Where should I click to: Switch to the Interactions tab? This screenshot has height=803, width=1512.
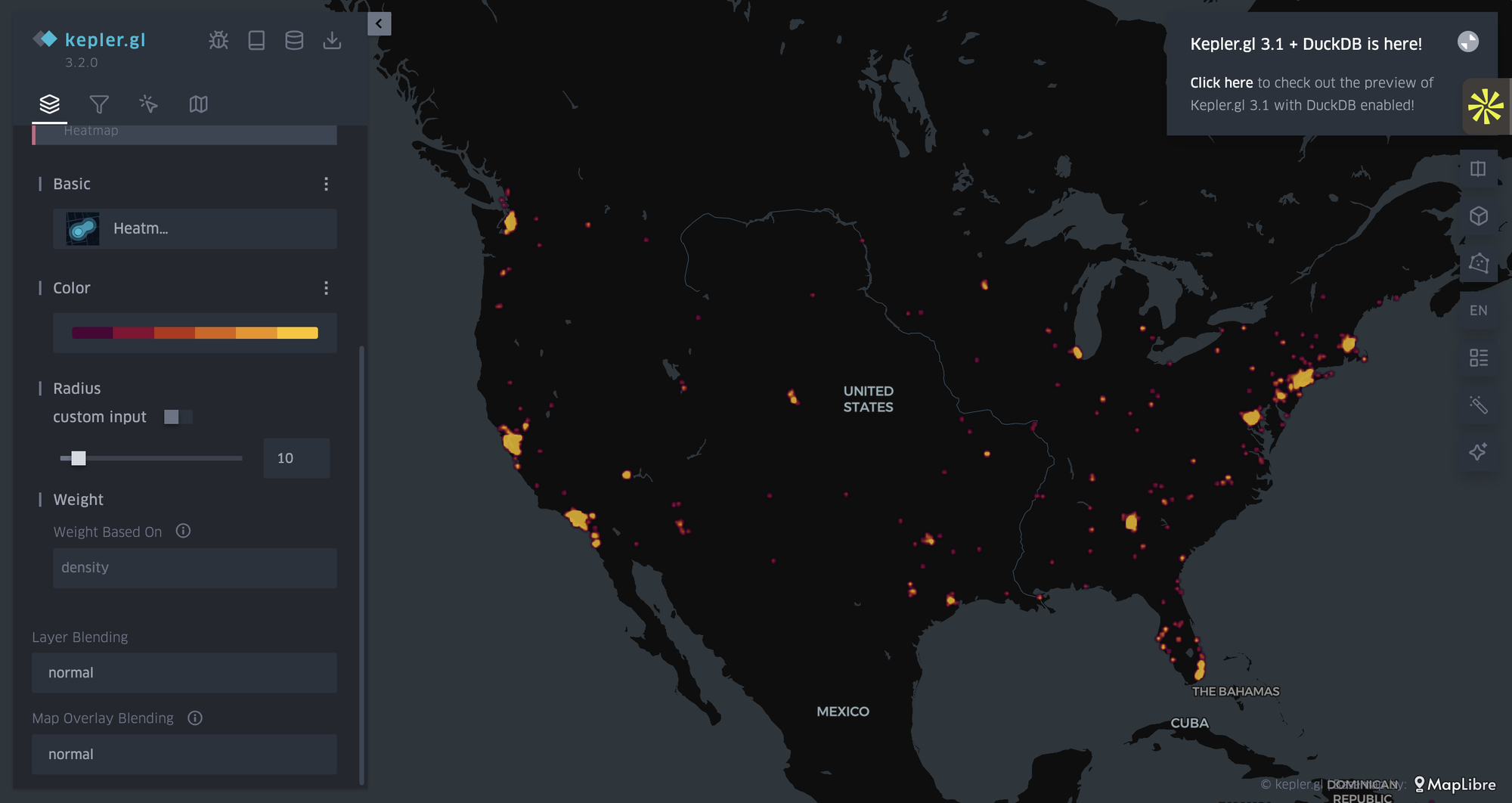pos(148,104)
